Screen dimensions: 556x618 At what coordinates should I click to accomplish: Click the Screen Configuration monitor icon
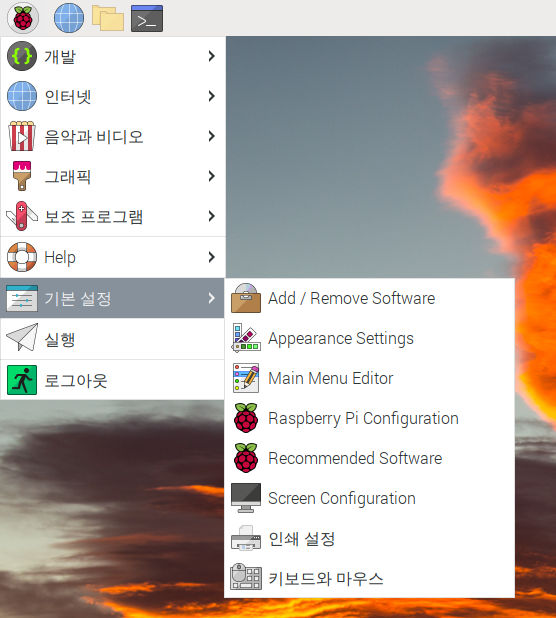coord(246,498)
